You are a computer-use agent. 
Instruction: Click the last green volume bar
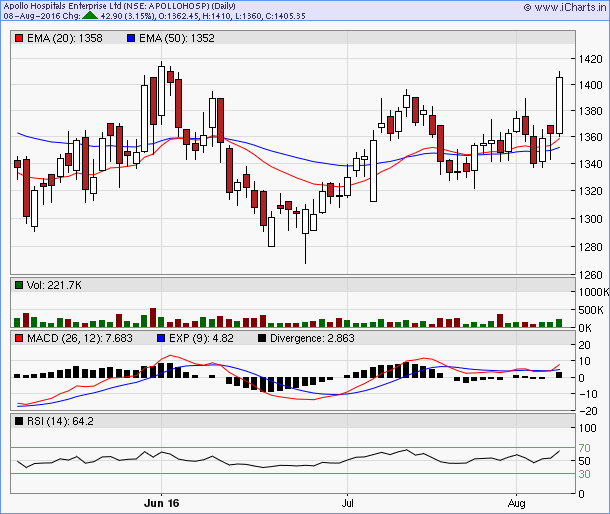559,323
